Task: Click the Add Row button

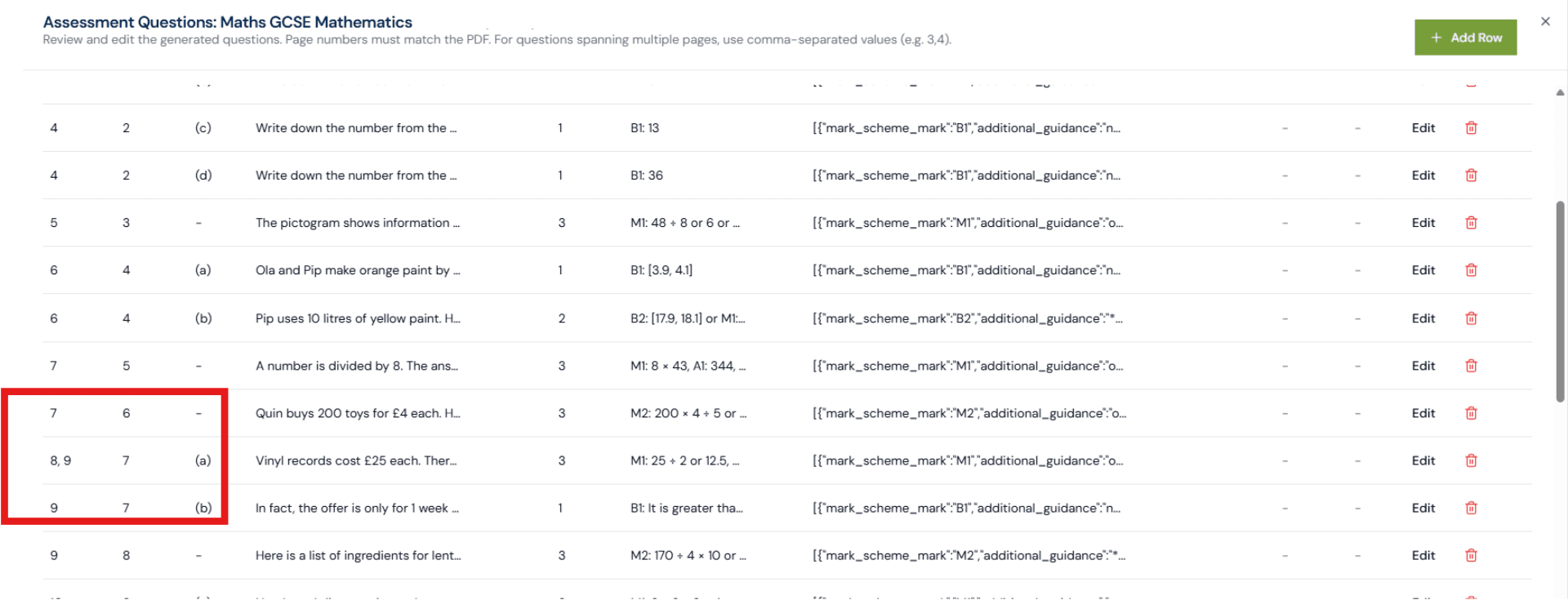Action: pyautogui.click(x=1465, y=38)
